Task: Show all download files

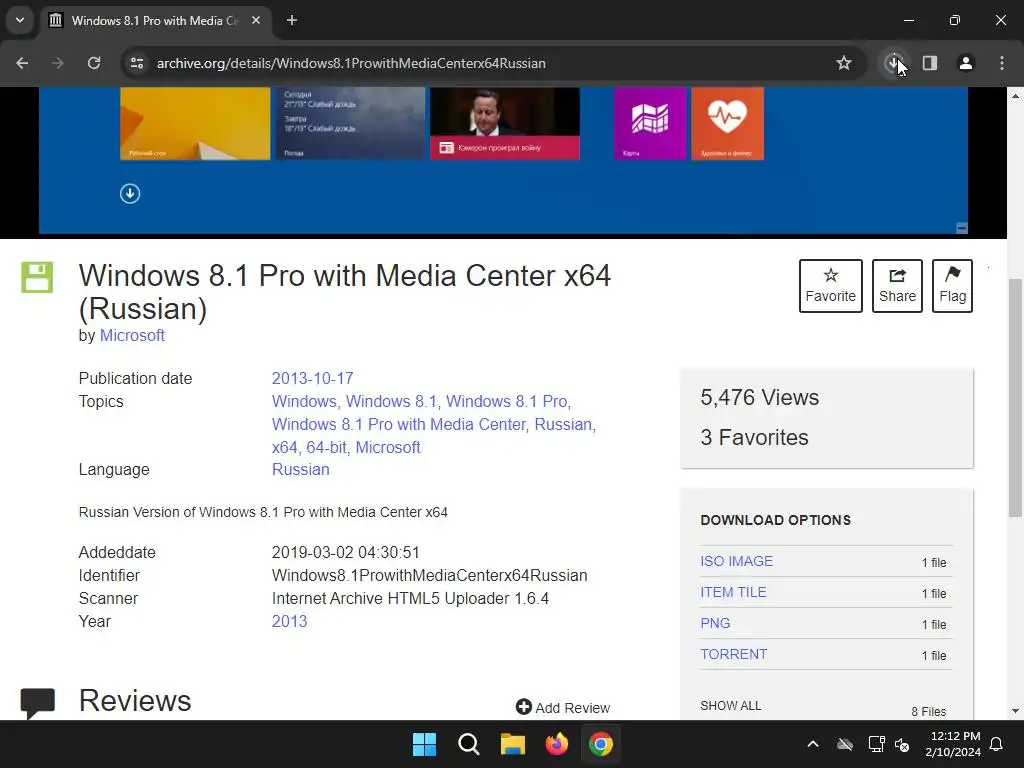Action: point(731,706)
